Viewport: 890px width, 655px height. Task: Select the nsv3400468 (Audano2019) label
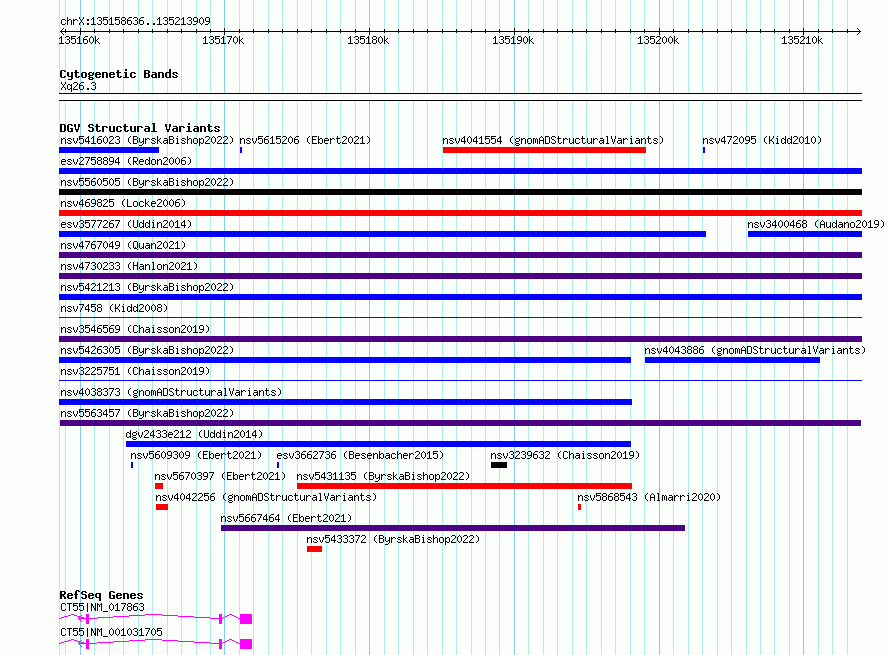pos(816,224)
